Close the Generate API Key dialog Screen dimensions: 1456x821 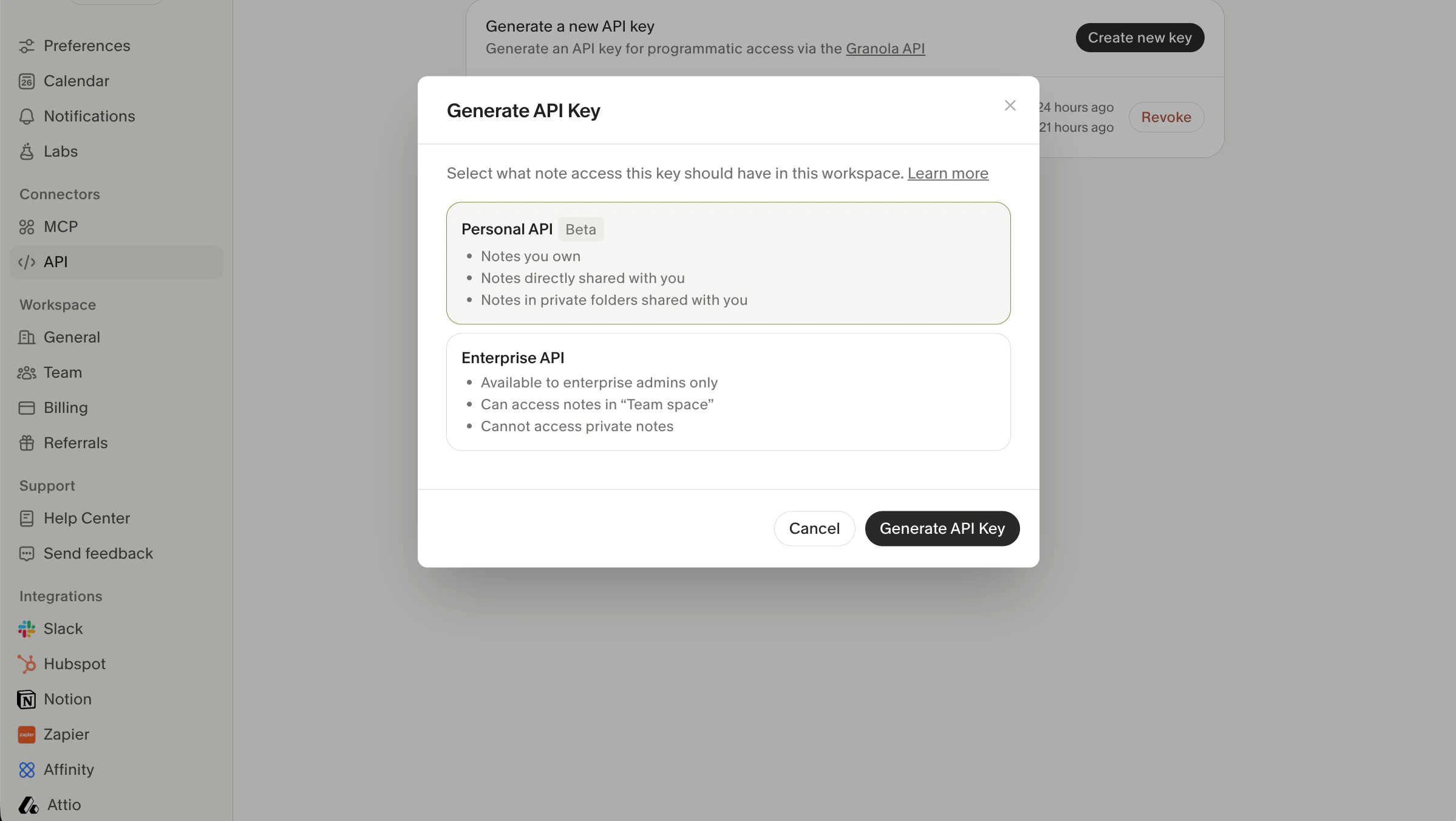tap(1010, 105)
